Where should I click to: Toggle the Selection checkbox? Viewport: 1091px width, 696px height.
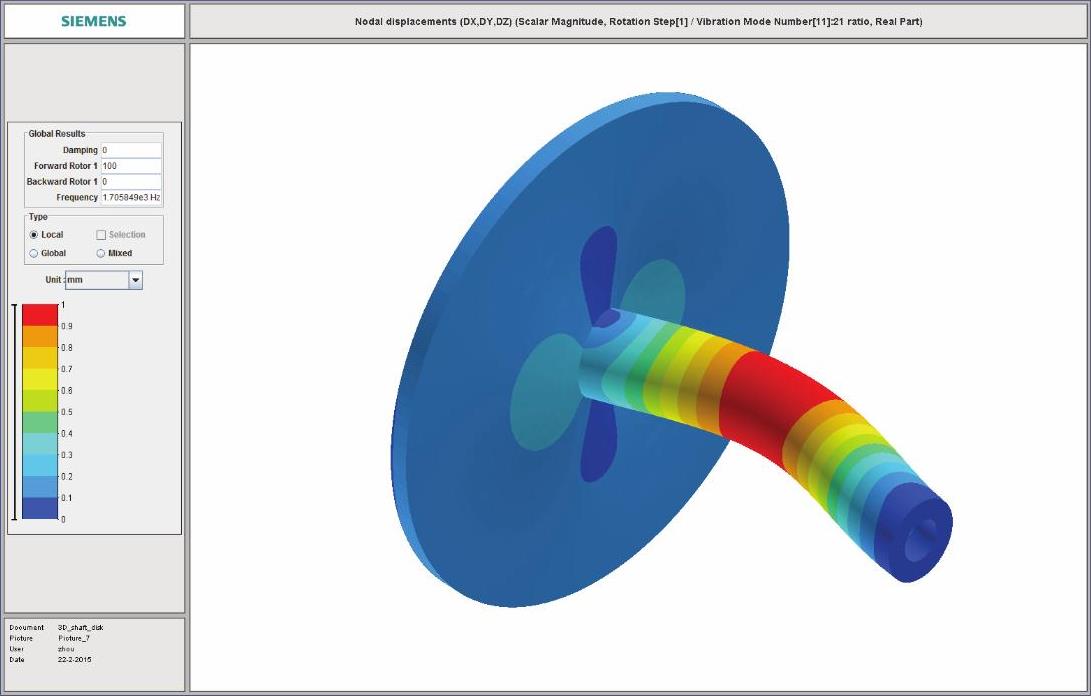click(101, 235)
